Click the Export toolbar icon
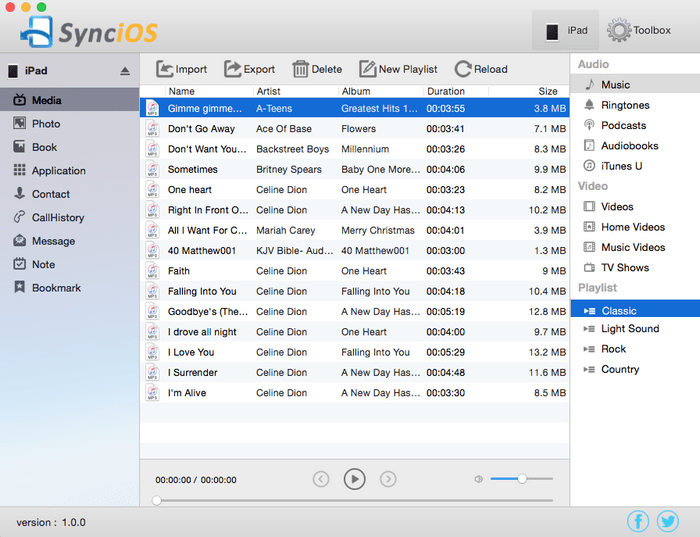Screen dimensions: 700x537 click(x=232, y=69)
